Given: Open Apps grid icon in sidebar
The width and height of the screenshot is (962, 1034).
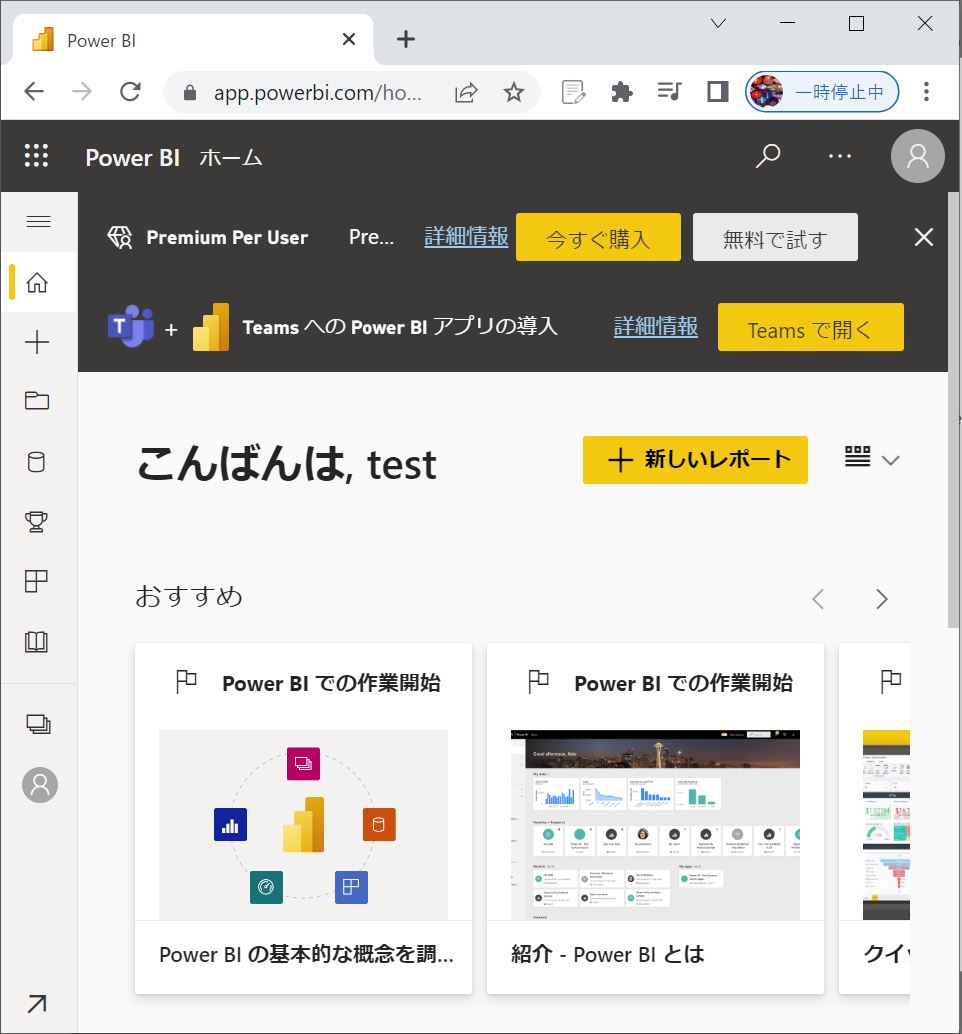Looking at the screenshot, I should [36, 581].
